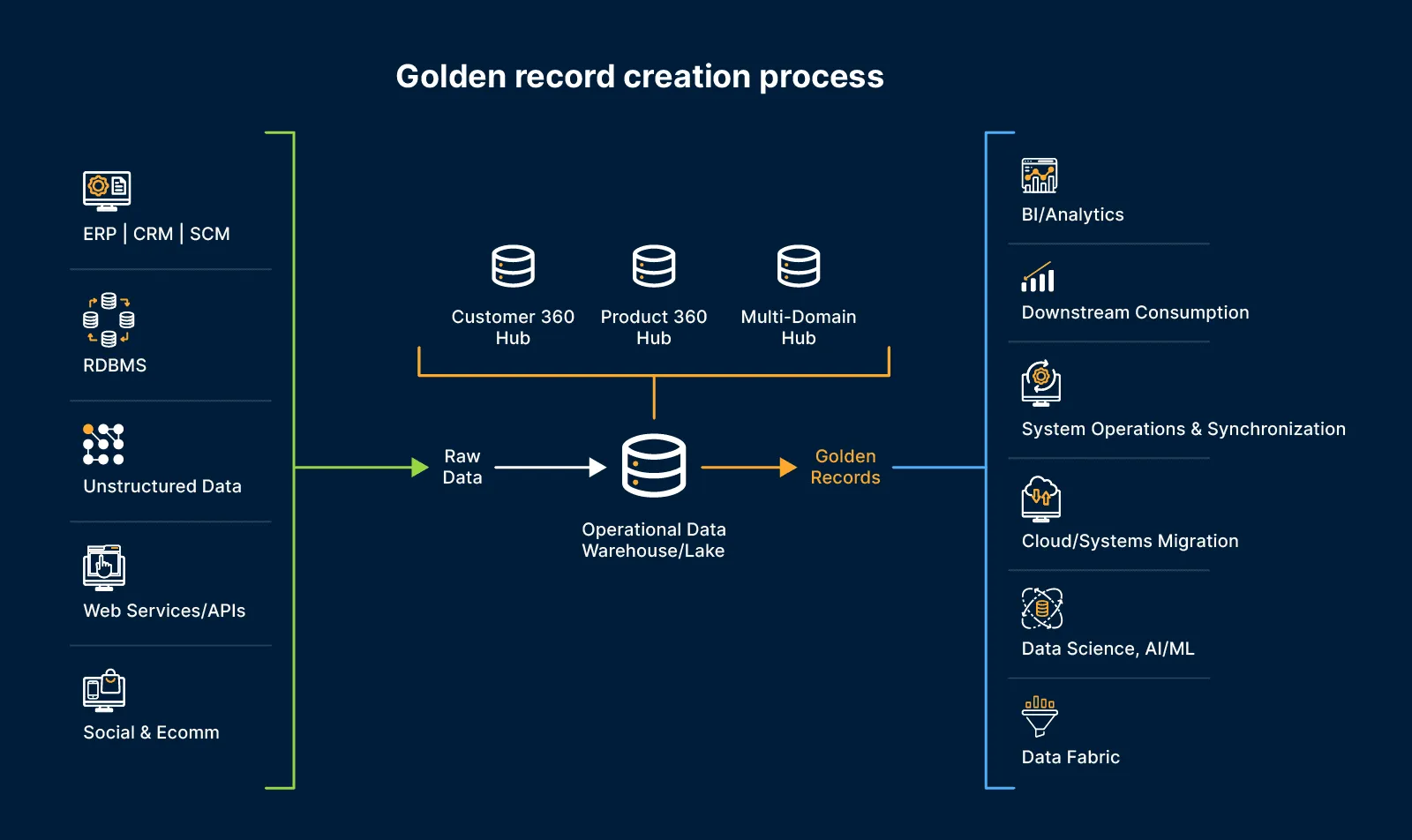
Task: Click the Golden Records label
Action: (x=845, y=467)
